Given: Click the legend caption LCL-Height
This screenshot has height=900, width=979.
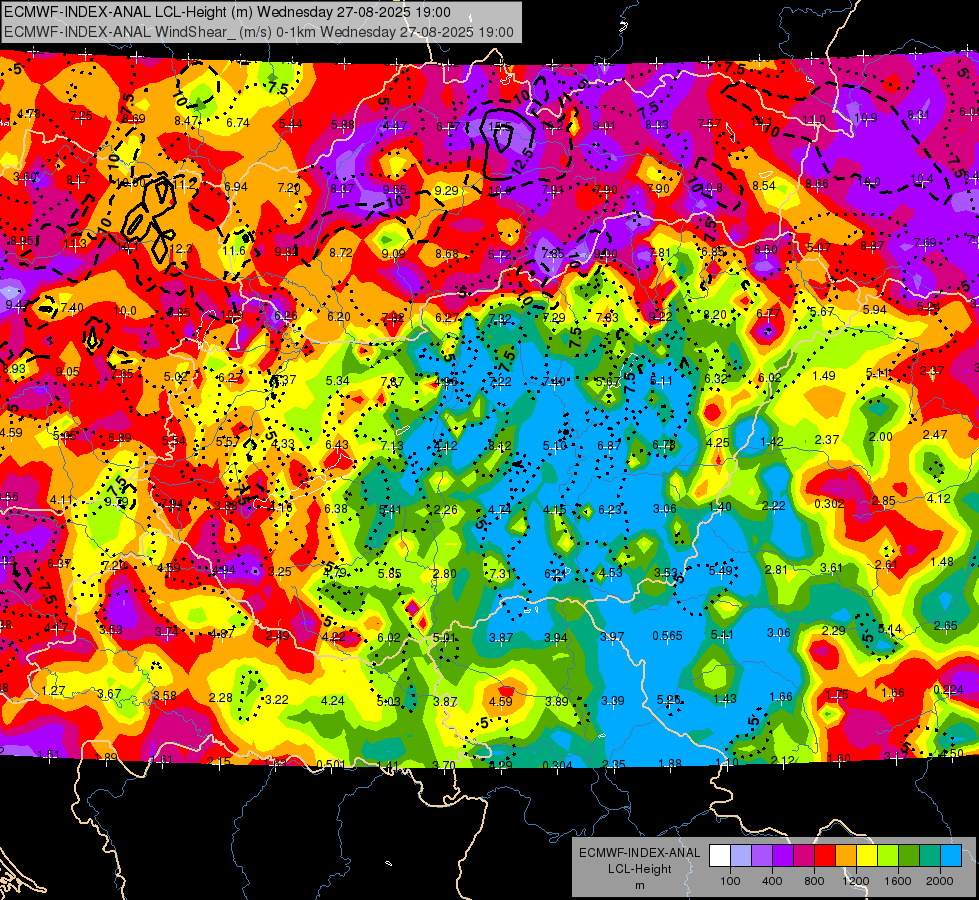Looking at the screenshot, I should coord(639,869).
